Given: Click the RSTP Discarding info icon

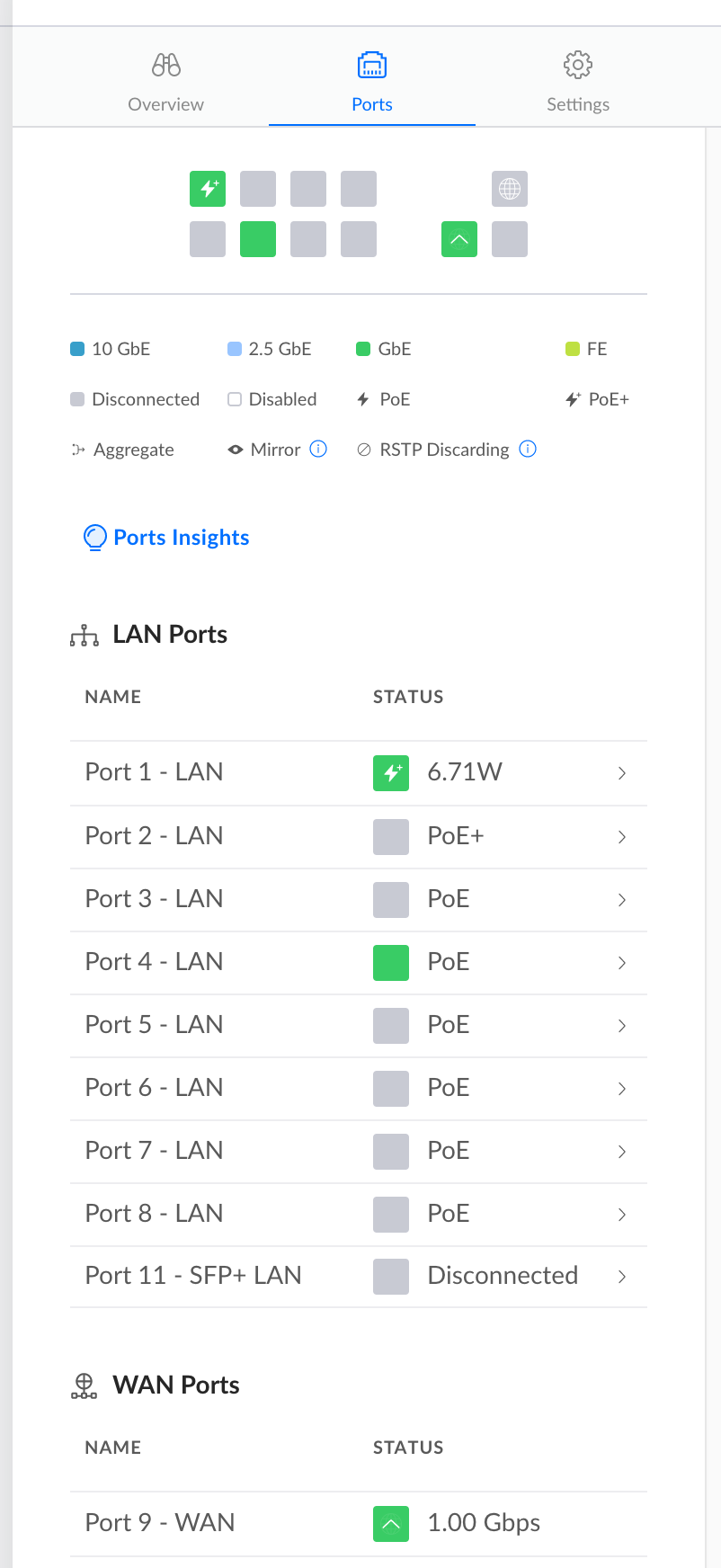Looking at the screenshot, I should coord(529,449).
